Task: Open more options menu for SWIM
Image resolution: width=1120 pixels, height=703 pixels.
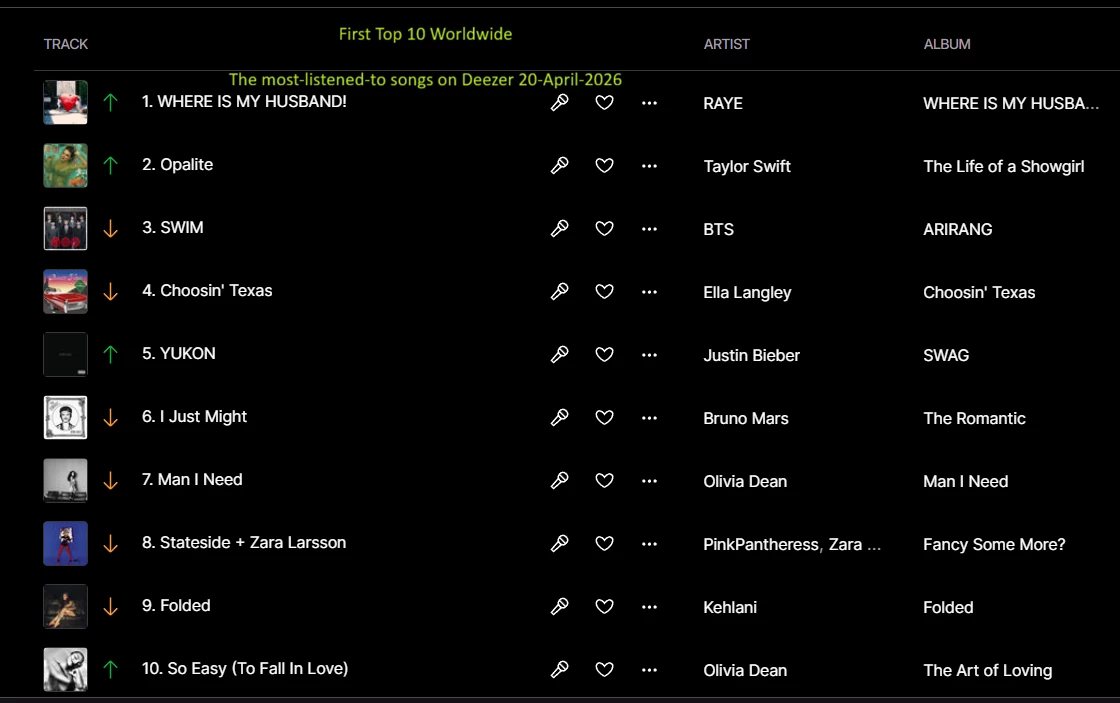Action: click(649, 228)
